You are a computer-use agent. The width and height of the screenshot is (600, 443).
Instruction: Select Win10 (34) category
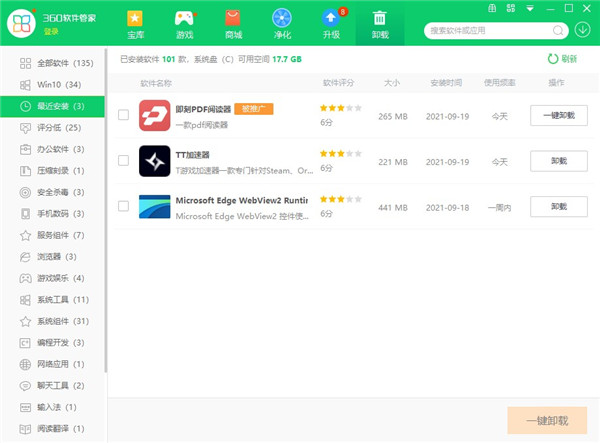52,85
